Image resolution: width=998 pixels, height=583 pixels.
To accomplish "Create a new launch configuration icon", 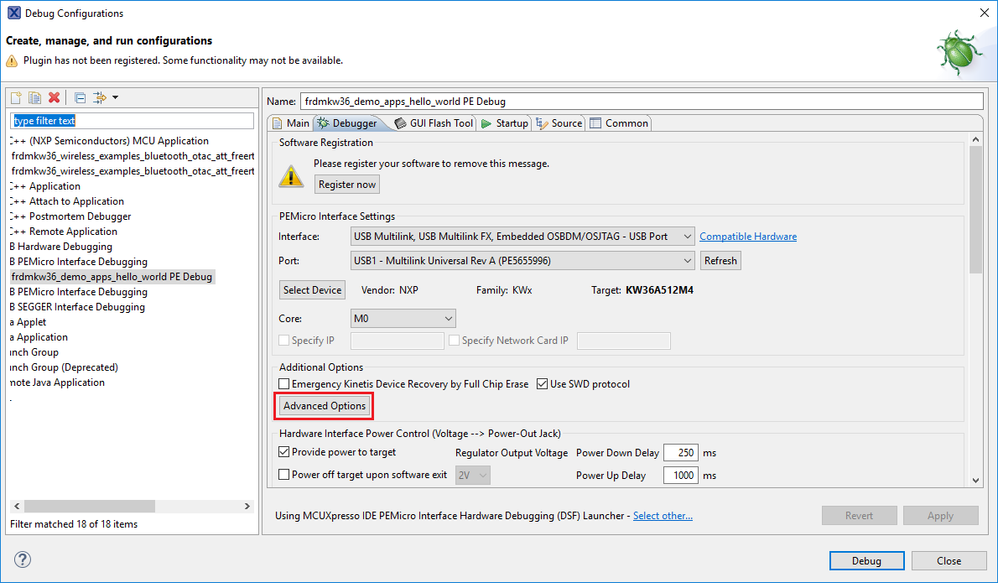I will click(x=16, y=97).
